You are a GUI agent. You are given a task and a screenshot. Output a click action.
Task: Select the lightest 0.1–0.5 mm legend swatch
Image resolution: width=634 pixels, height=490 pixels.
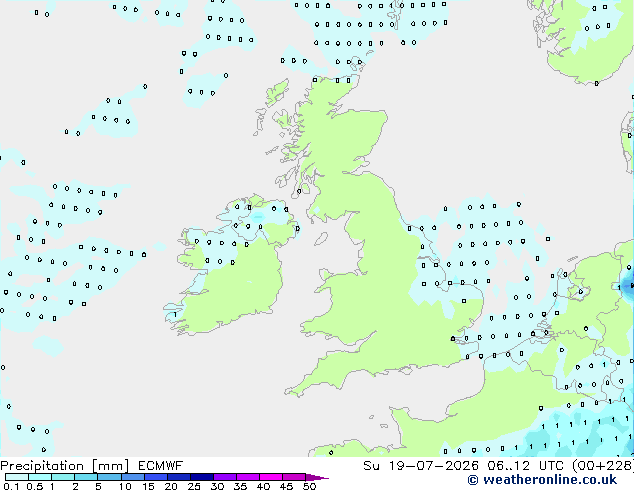coord(17,477)
